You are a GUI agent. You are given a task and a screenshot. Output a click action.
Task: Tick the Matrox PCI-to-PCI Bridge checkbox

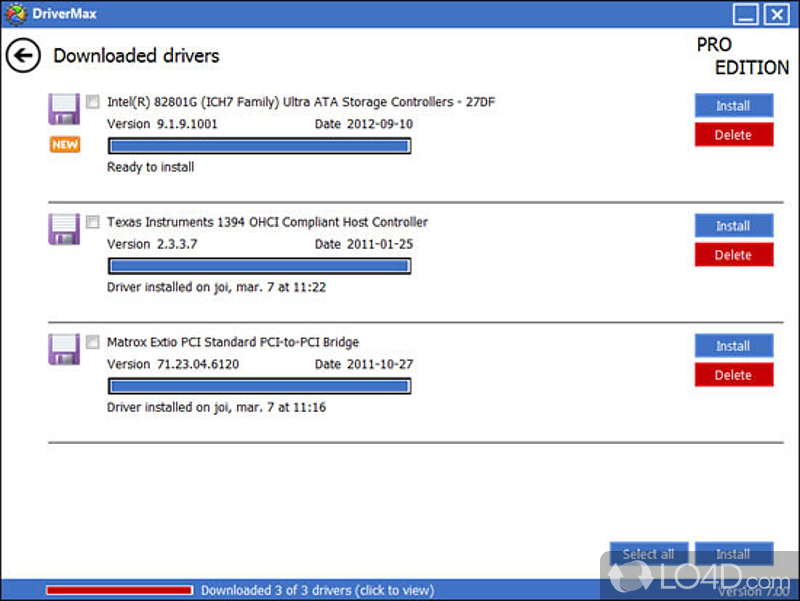92,342
